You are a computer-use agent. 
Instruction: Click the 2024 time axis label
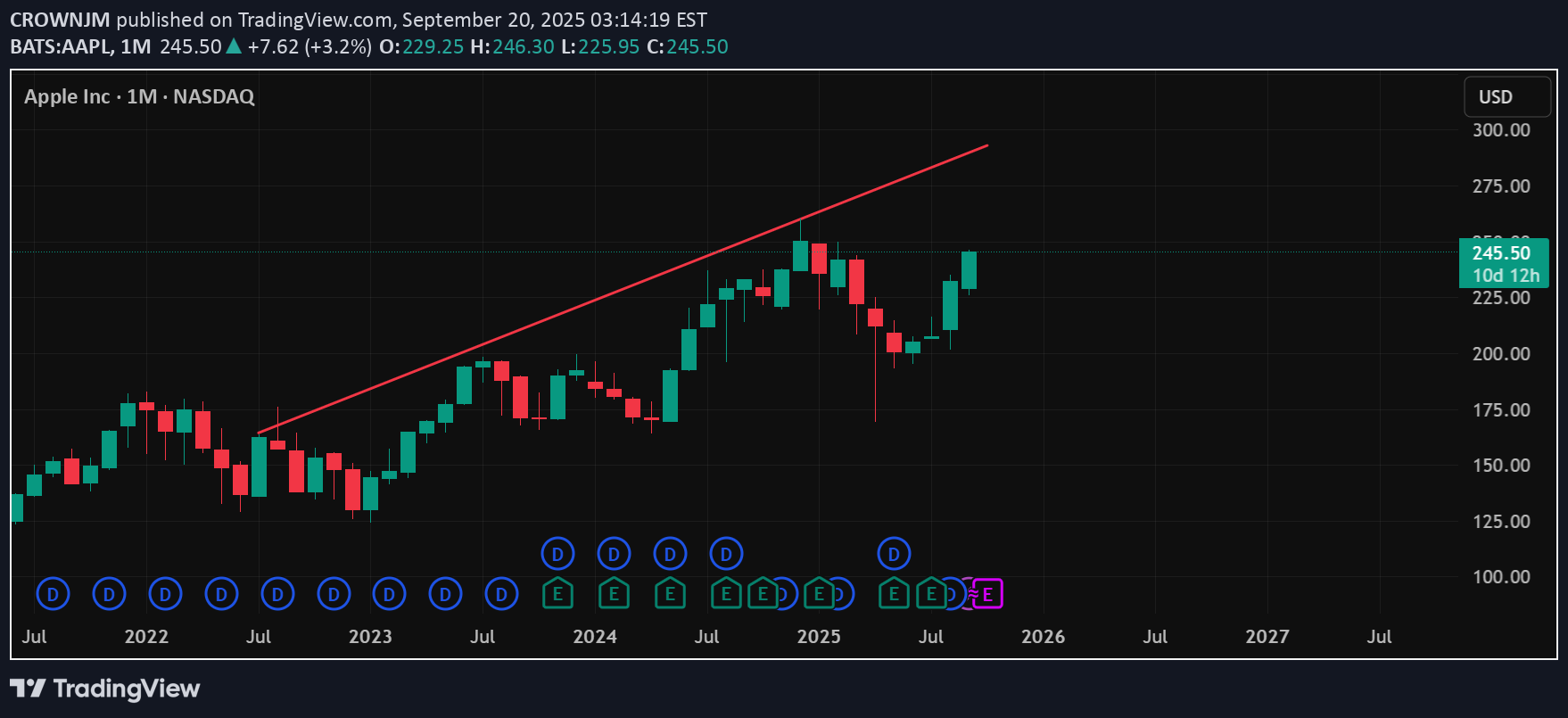point(595,637)
